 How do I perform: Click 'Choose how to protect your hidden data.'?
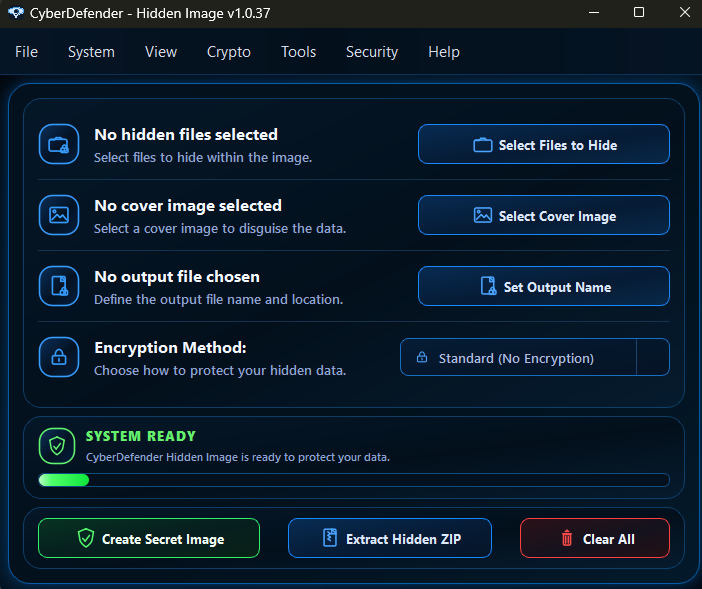tap(220, 371)
